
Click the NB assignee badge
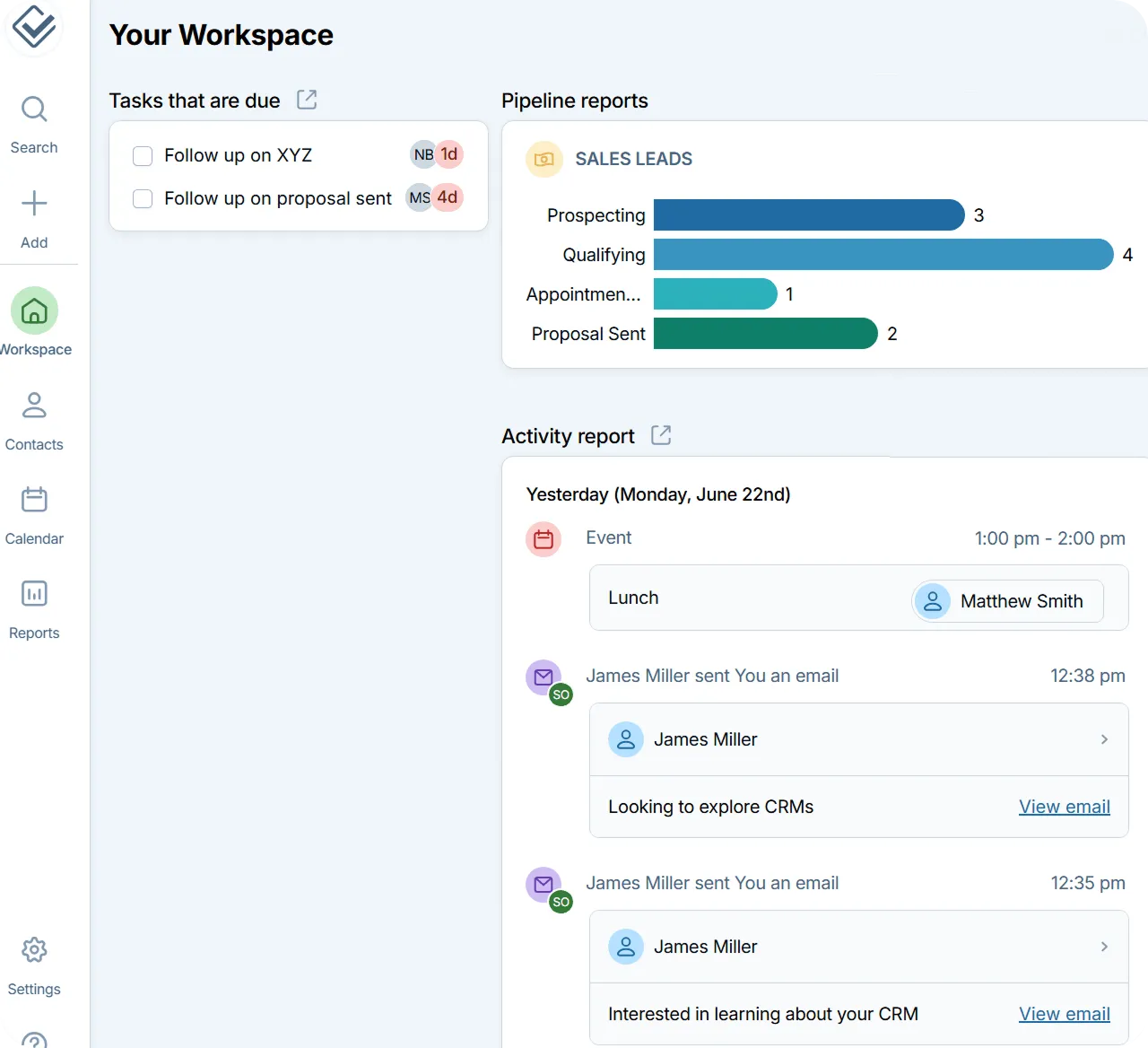coord(423,154)
